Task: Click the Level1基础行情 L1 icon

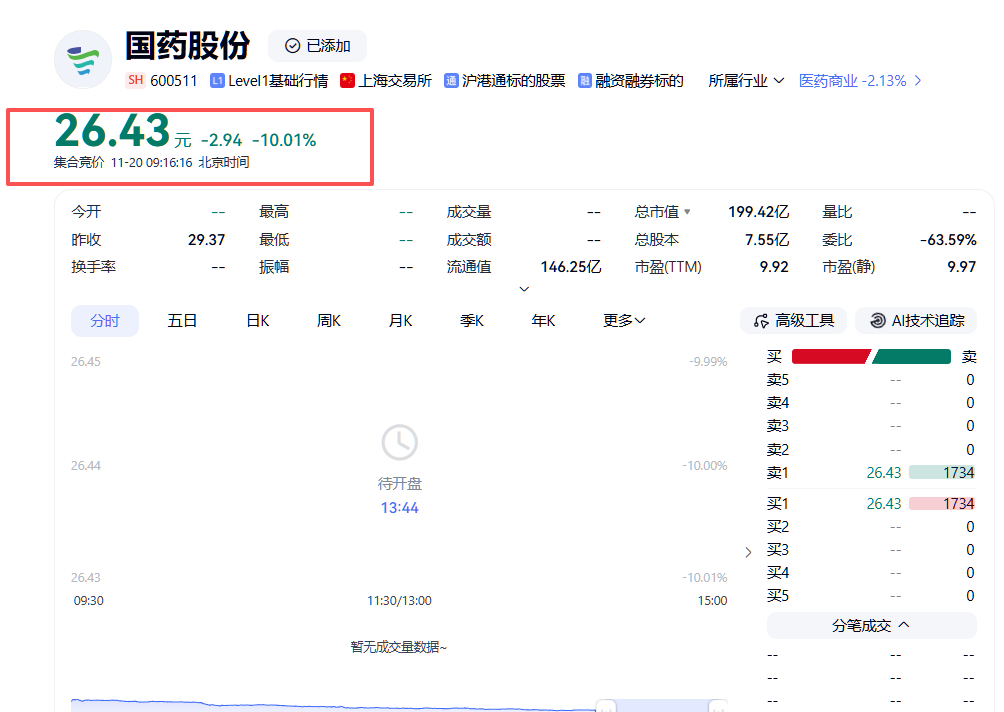Action: point(217,81)
